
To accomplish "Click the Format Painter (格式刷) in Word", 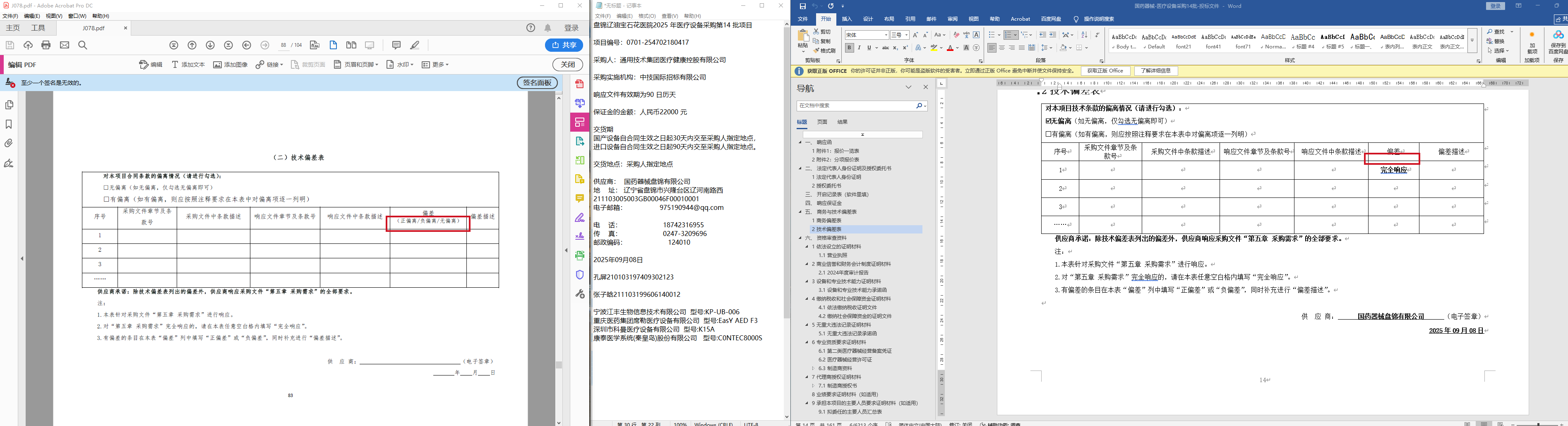I will tap(824, 51).
